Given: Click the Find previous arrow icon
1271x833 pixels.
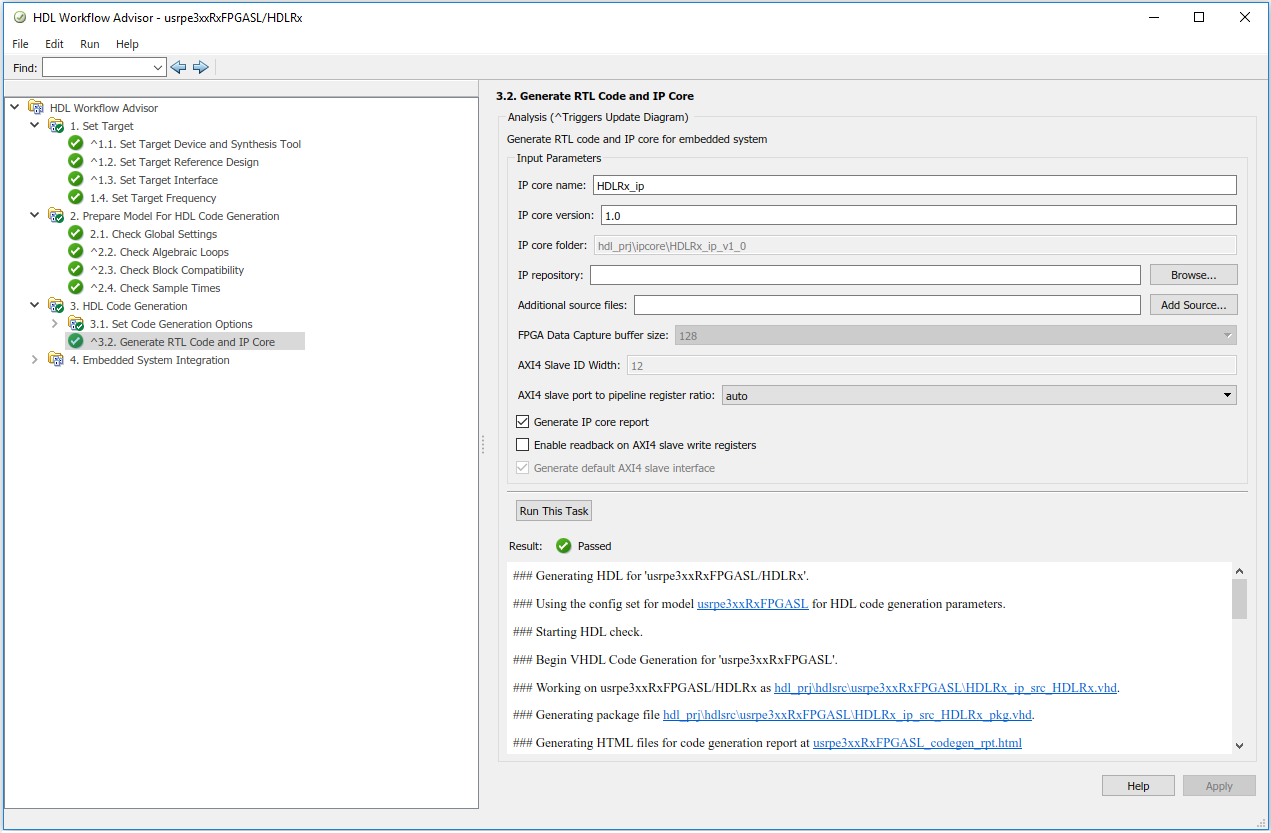Looking at the screenshot, I should pos(178,67).
